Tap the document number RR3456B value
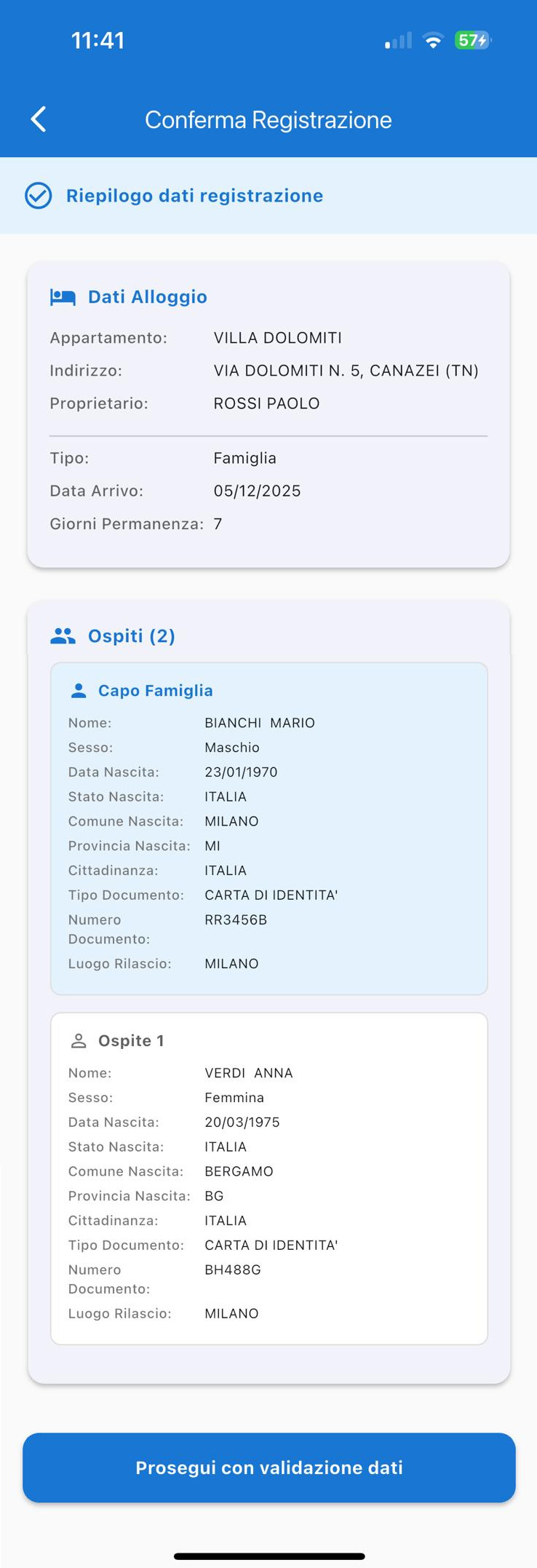 pyautogui.click(x=235, y=919)
